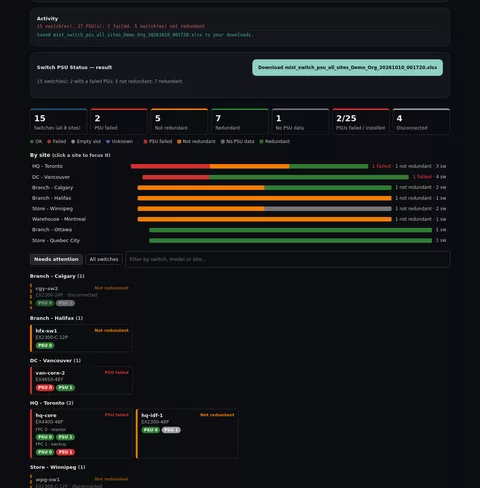Open the hq-core switch card
Image resolution: width=480 pixels, height=488 pixels.
tap(81, 434)
